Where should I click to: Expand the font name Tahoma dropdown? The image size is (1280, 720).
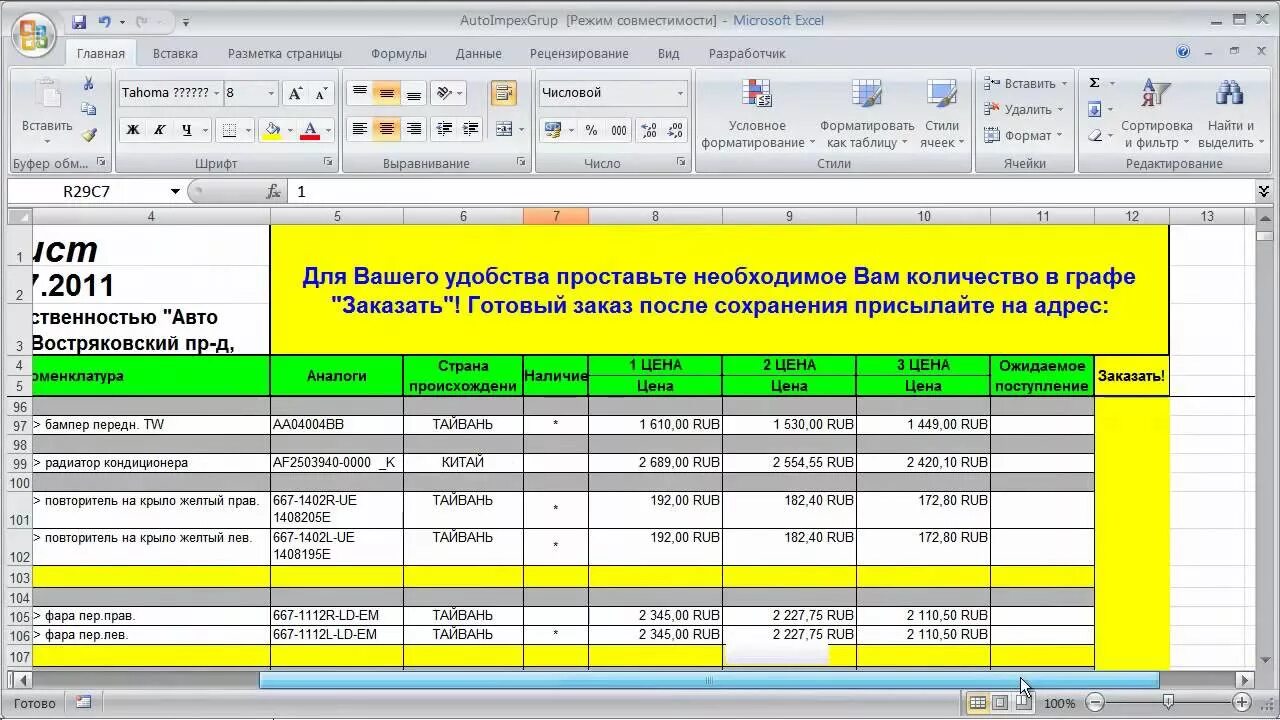coord(216,93)
